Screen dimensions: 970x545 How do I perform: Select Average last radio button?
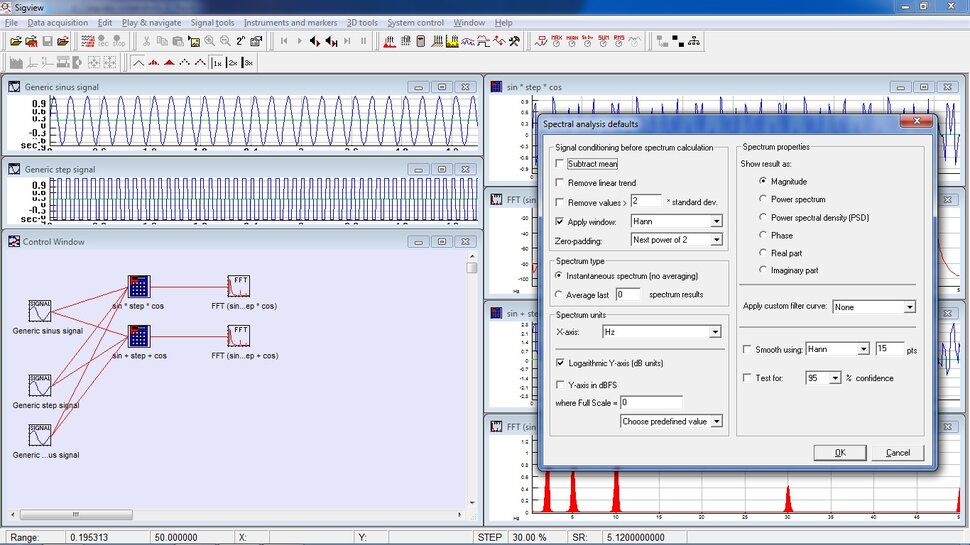coord(559,294)
